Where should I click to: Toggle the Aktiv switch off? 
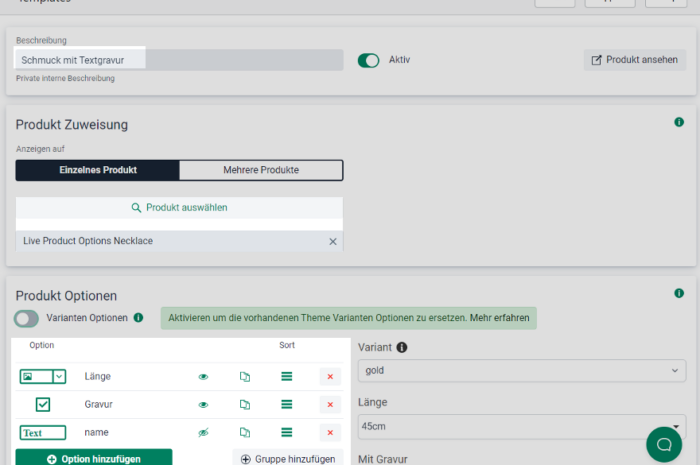(x=369, y=60)
